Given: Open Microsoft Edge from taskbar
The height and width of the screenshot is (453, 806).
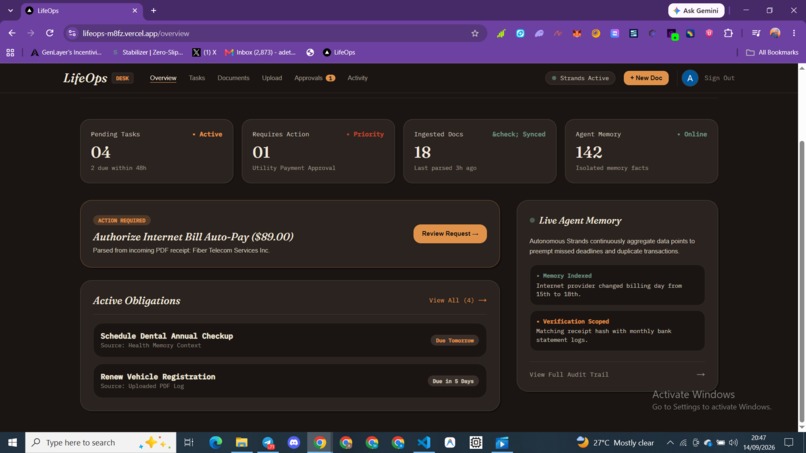Looking at the screenshot, I should [215, 442].
